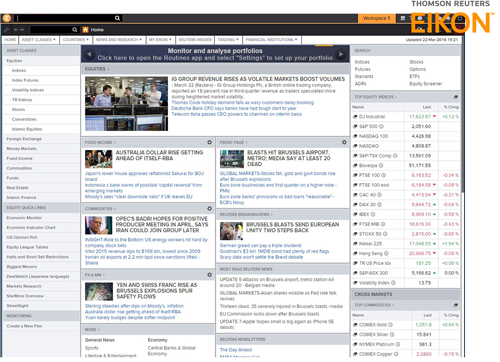
Task: Open Yuan barely budges headline
Action: click(x=130, y=317)
